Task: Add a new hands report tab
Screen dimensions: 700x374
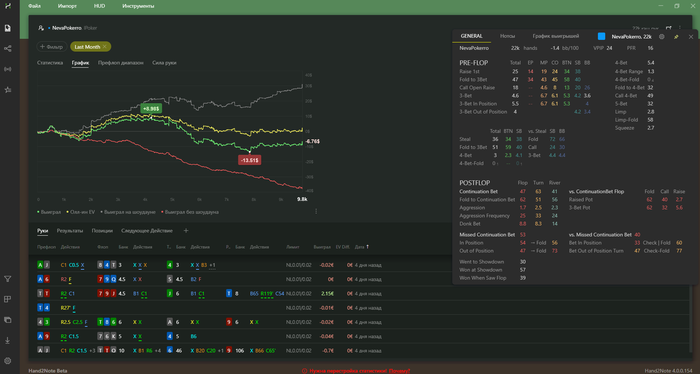Action: pyautogui.click(x=186, y=231)
